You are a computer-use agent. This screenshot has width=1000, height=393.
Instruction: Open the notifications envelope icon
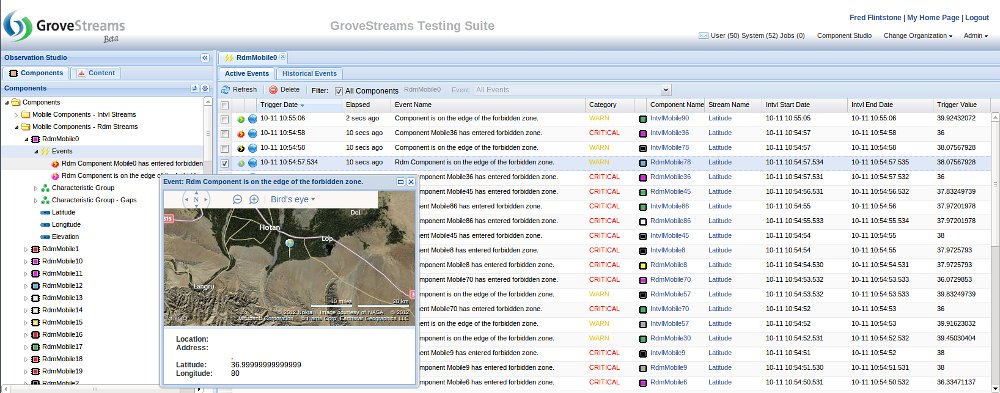[x=703, y=36]
